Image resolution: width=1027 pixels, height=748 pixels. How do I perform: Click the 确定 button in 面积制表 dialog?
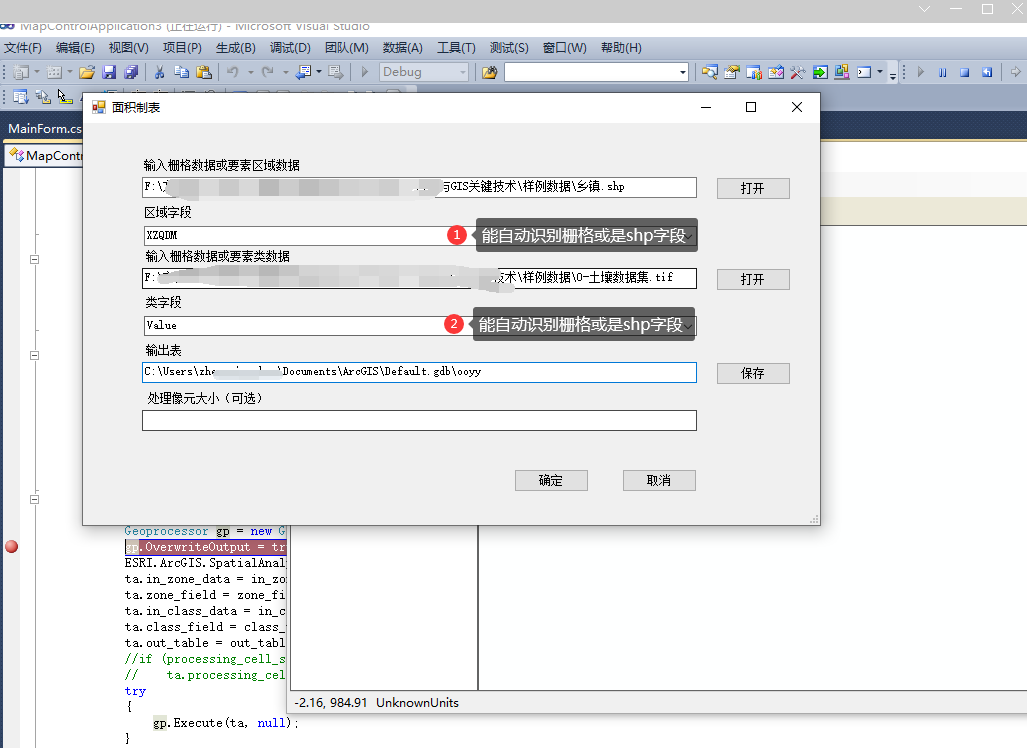pyautogui.click(x=551, y=480)
